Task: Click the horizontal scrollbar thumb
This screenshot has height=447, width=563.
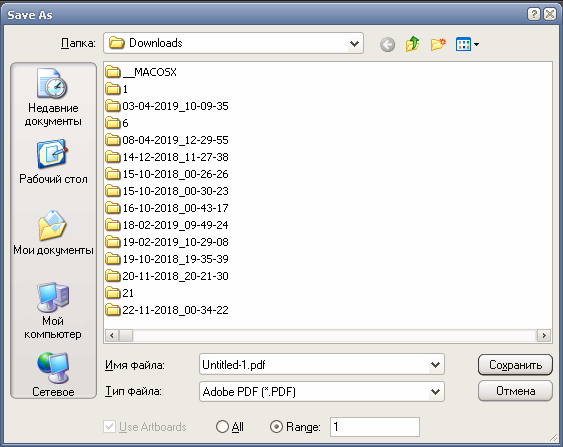Action: (x=126, y=335)
